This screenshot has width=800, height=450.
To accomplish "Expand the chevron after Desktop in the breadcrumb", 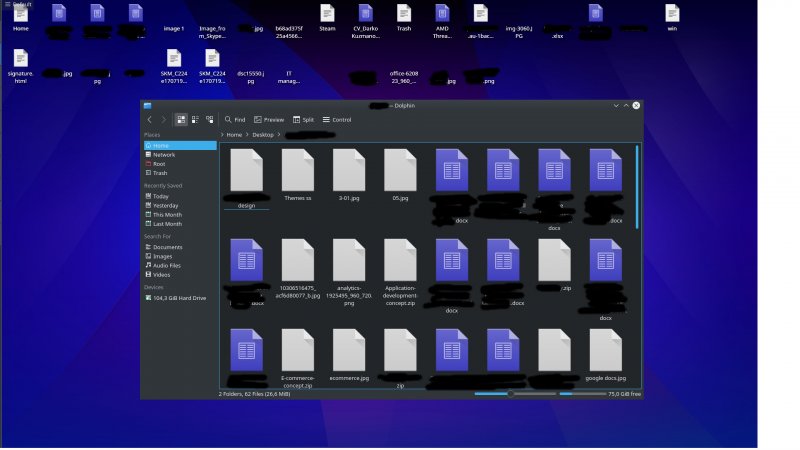I will [279, 135].
